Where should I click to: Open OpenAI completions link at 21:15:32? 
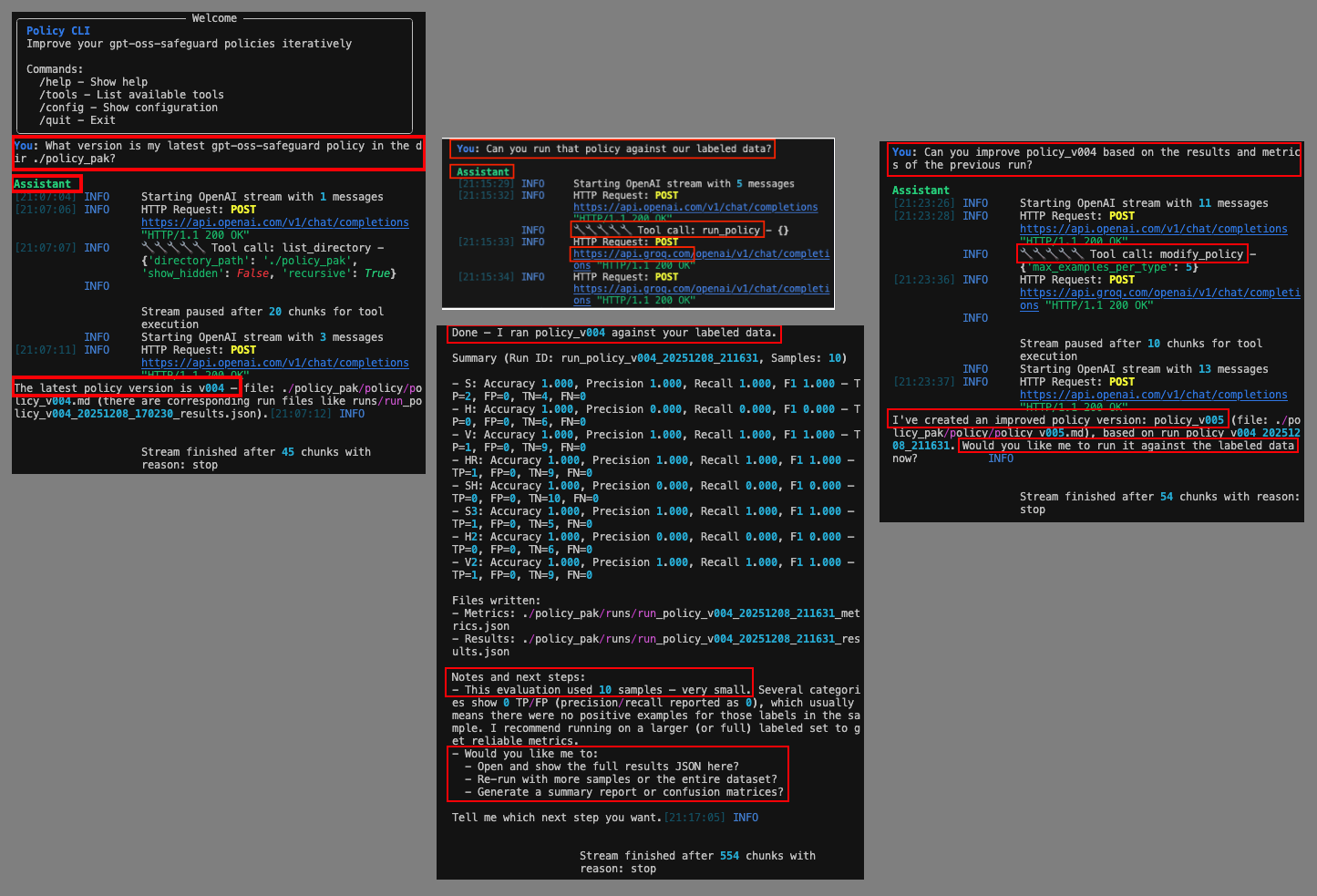coord(695,208)
